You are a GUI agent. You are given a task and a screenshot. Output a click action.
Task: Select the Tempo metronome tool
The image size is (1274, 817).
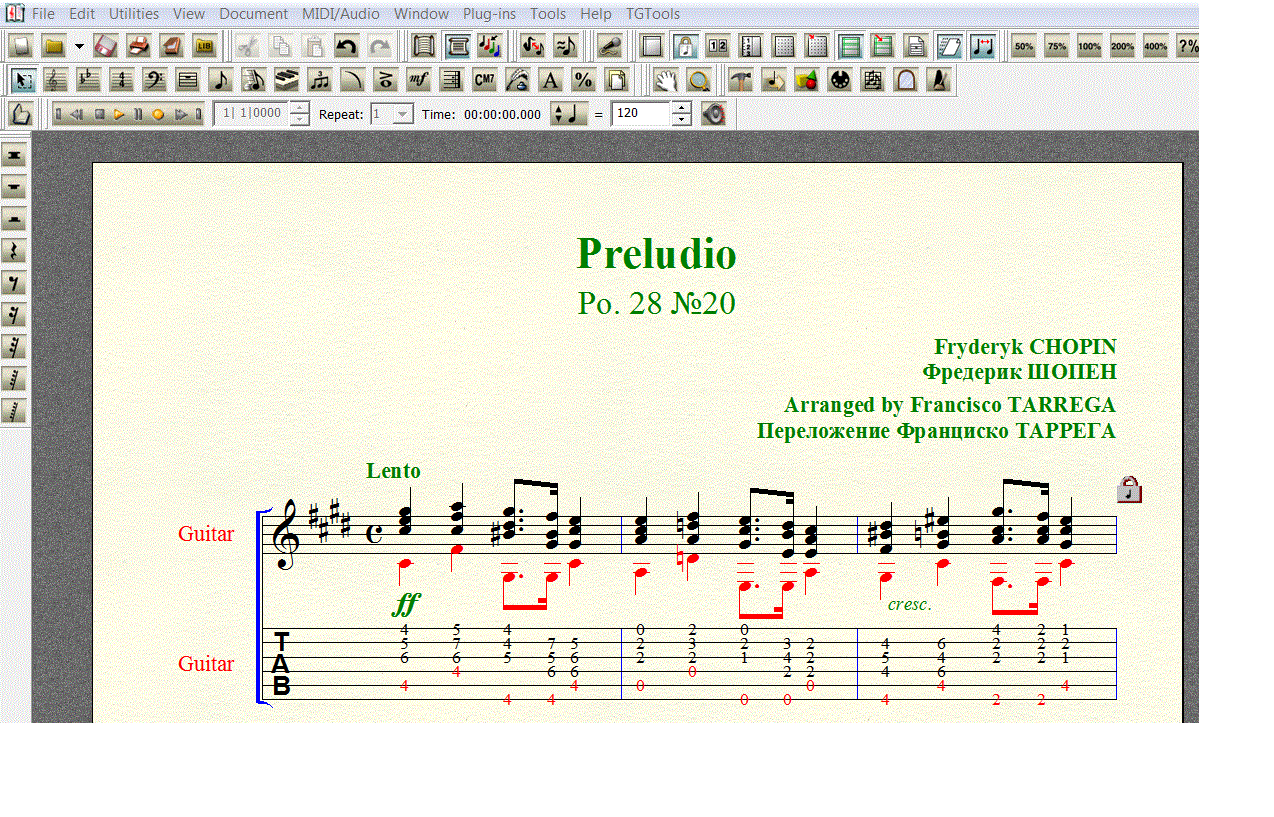[x=938, y=80]
